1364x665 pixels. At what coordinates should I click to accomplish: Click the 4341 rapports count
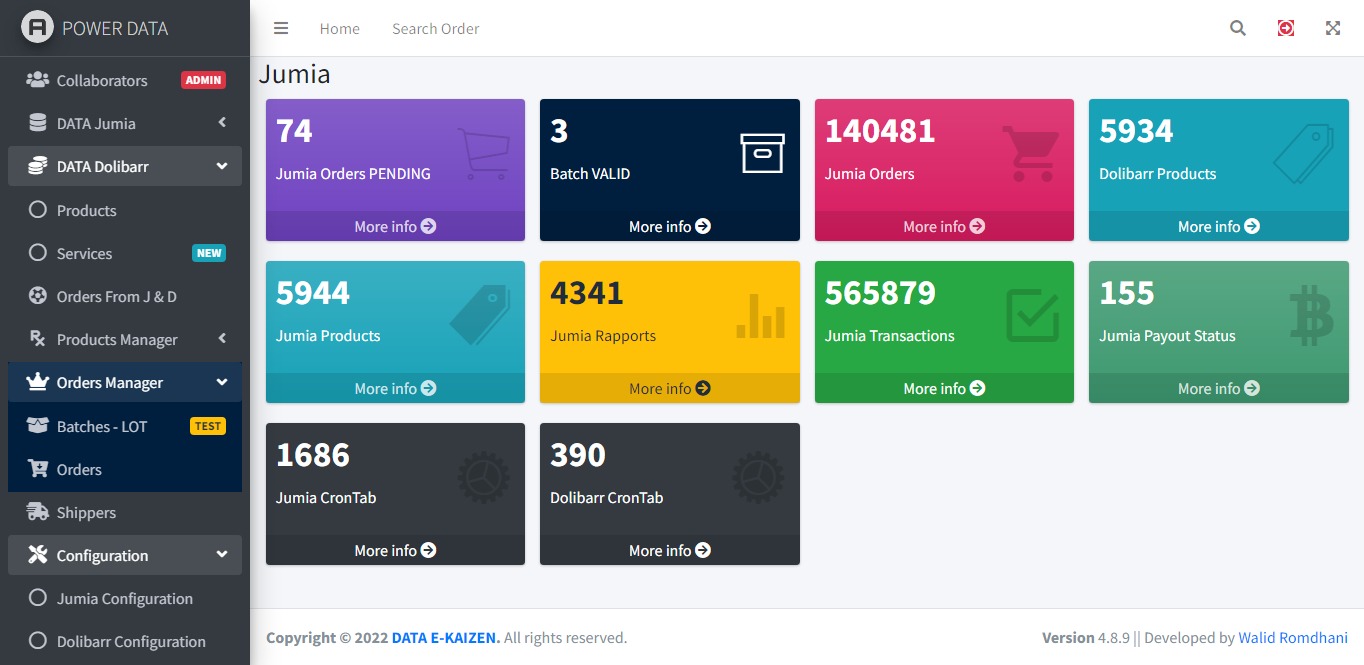(587, 293)
